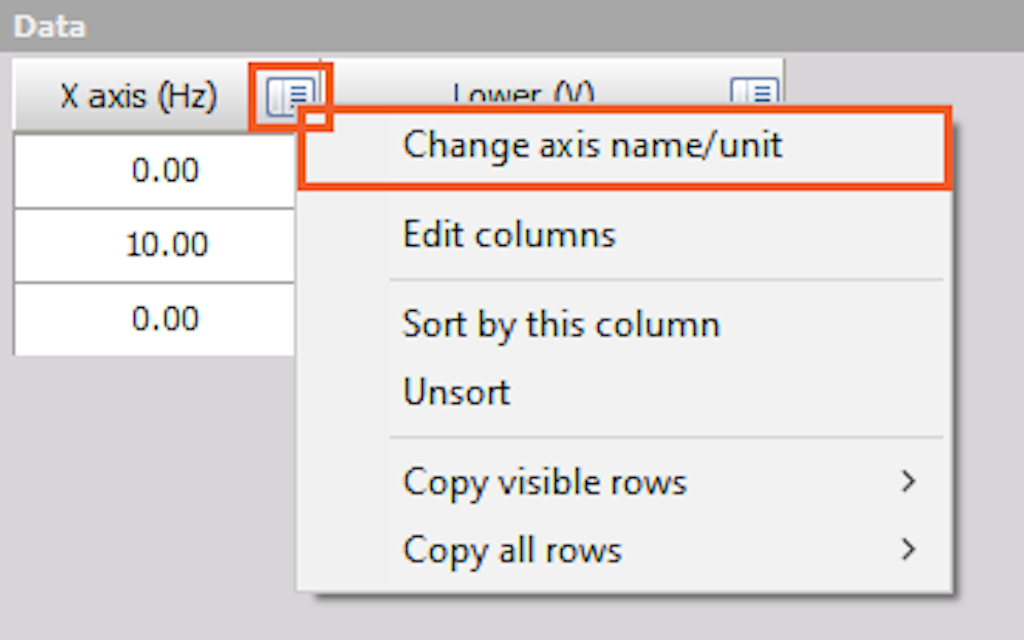This screenshot has width=1024, height=640.
Task: Select Edit columns menu entry
Action: [x=624, y=234]
